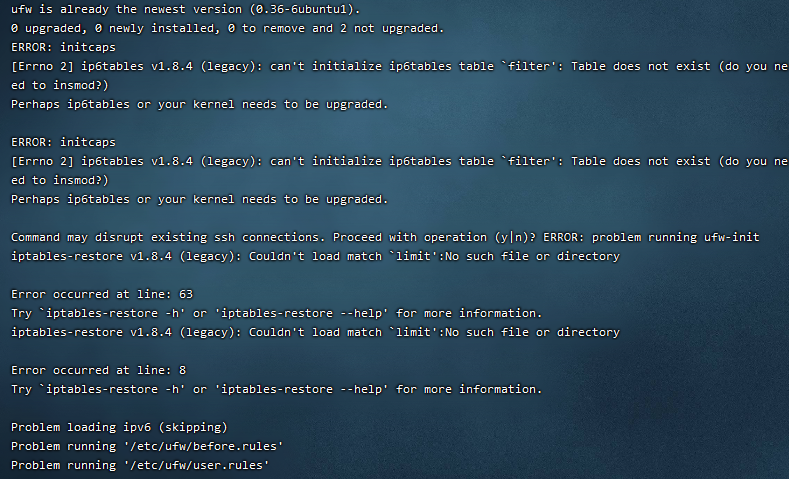Click the second 'ed to insmod?)' wrapped line
The width and height of the screenshot is (789, 479).
tap(60, 180)
